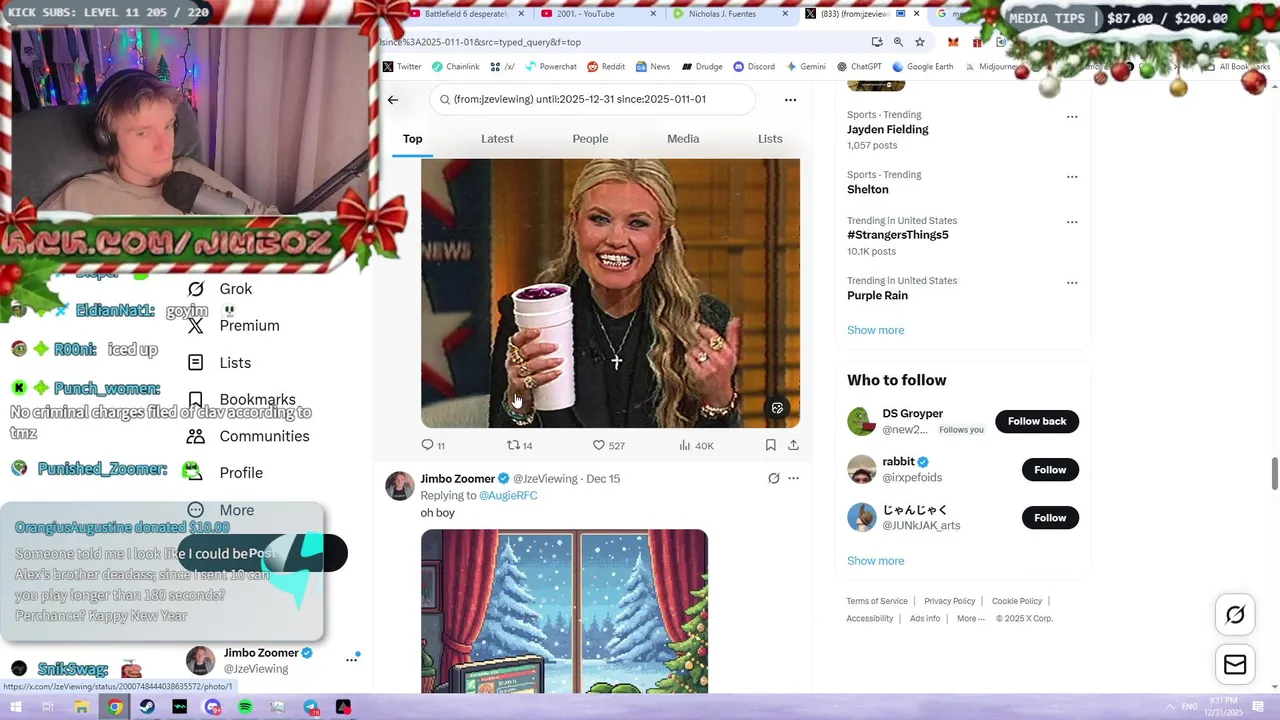Open Communities in sidebar
This screenshot has height=720, width=1280.
click(x=248, y=436)
